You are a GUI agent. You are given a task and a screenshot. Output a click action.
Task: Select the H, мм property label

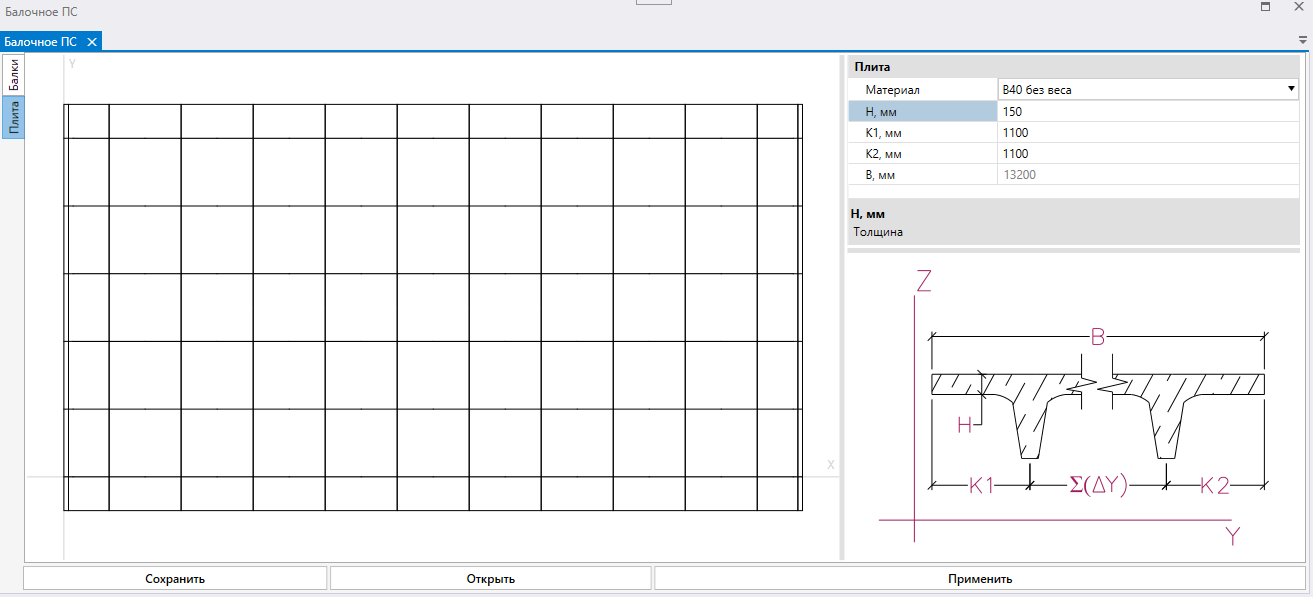(922, 112)
